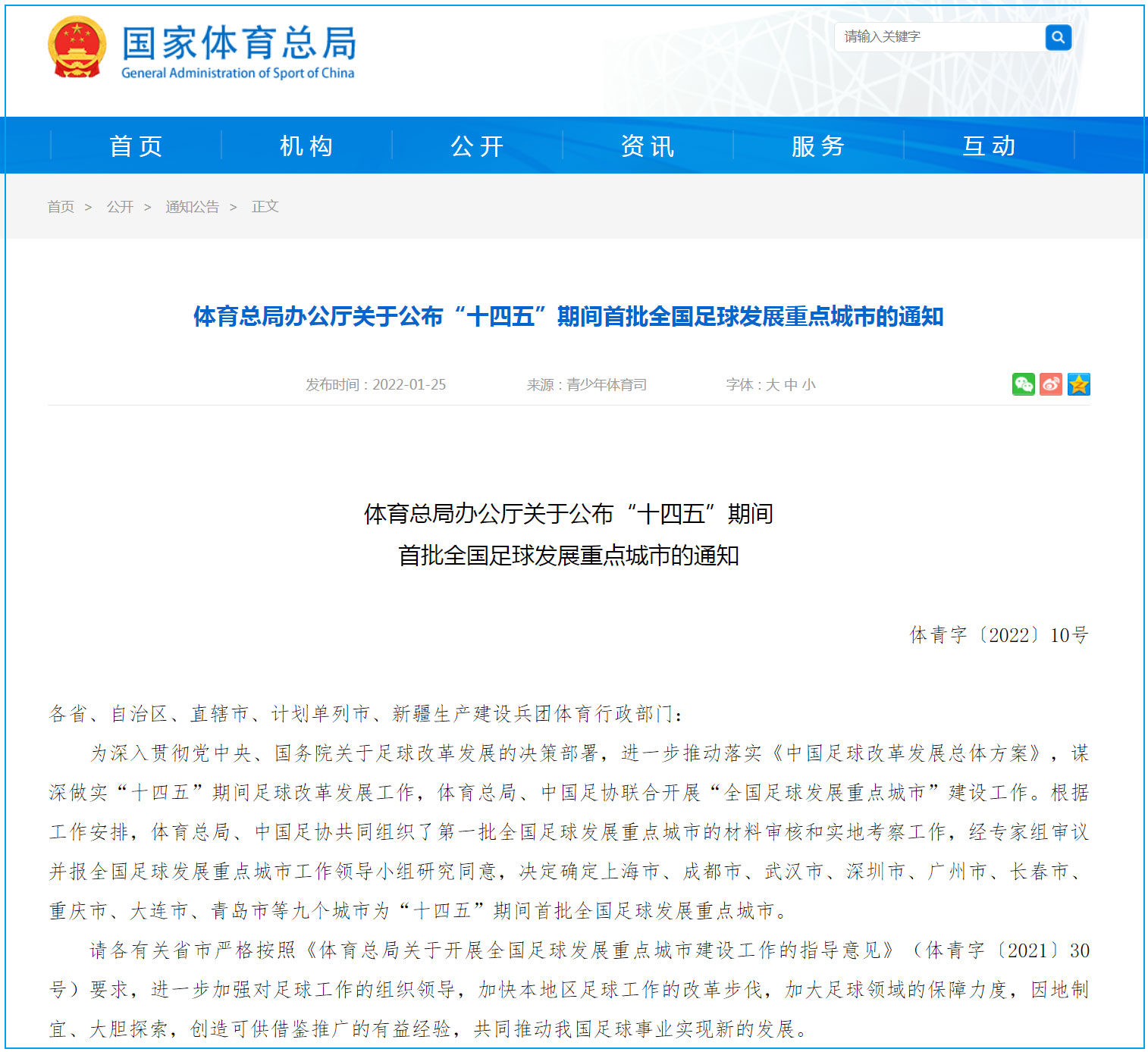Set font size to small (小)
The height and width of the screenshot is (1052, 1148).
pos(809,385)
